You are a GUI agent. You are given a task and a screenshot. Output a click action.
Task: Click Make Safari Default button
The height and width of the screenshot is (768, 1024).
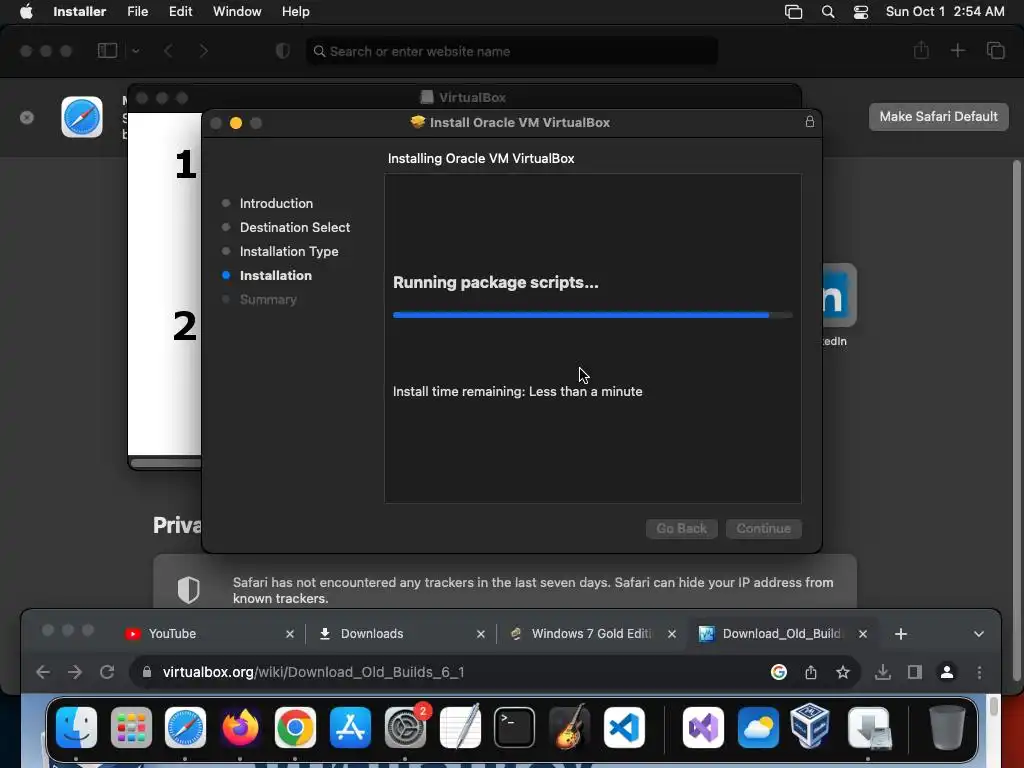coord(938,116)
